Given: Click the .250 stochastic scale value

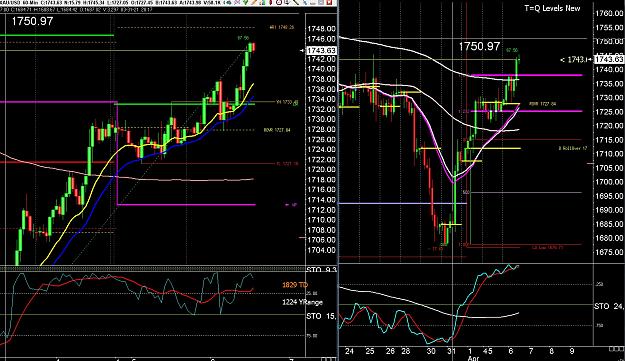Looking at the screenshot, I should [x=599, y=284].
